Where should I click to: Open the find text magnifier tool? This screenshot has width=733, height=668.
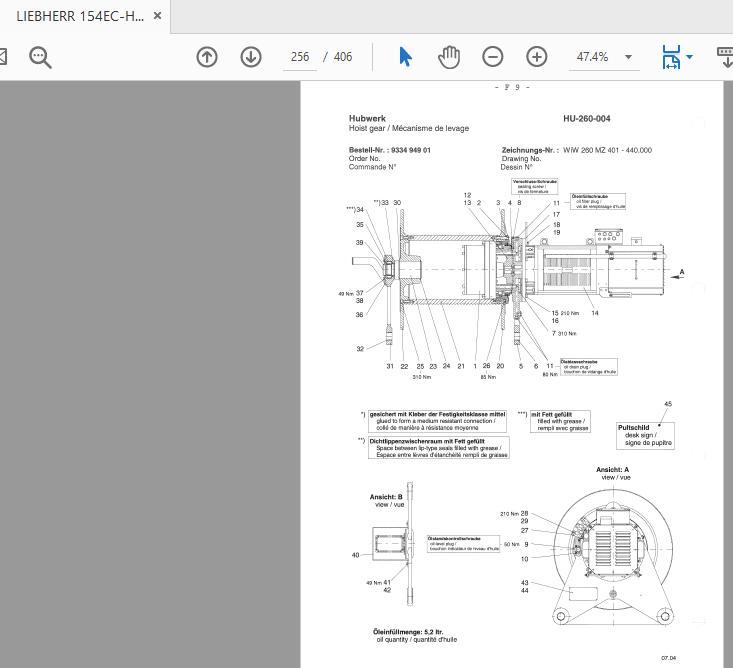[40, 57]
